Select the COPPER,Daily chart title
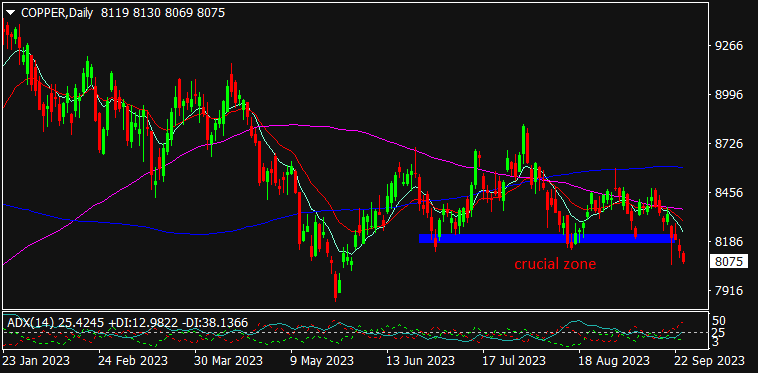This screenshot has width=758, height=373. coord(58,13)
